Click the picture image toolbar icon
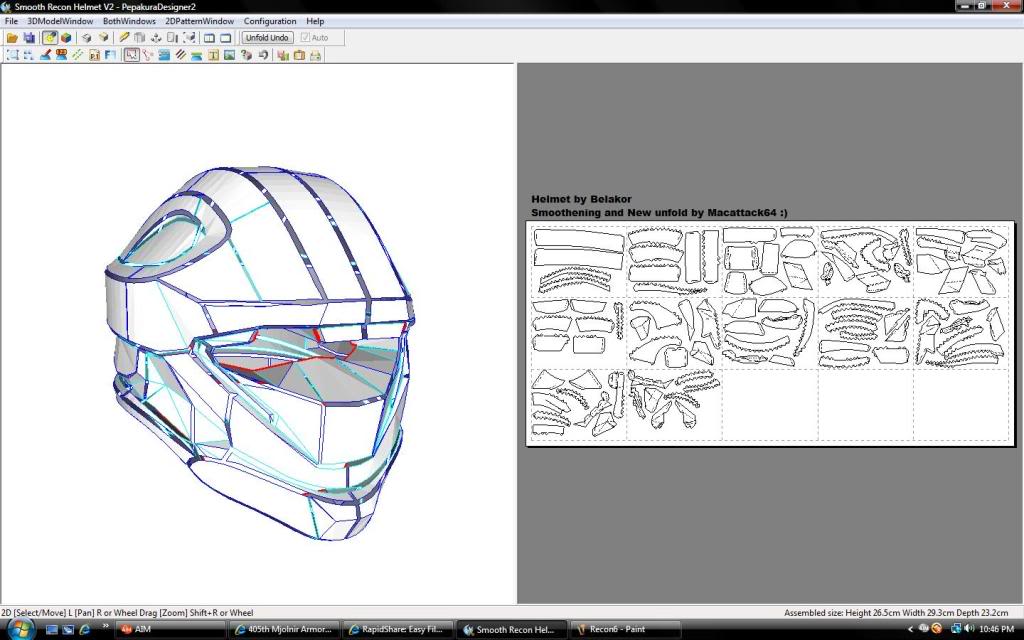The height and width of the screenshot is (640, 1024). (230, 55)
